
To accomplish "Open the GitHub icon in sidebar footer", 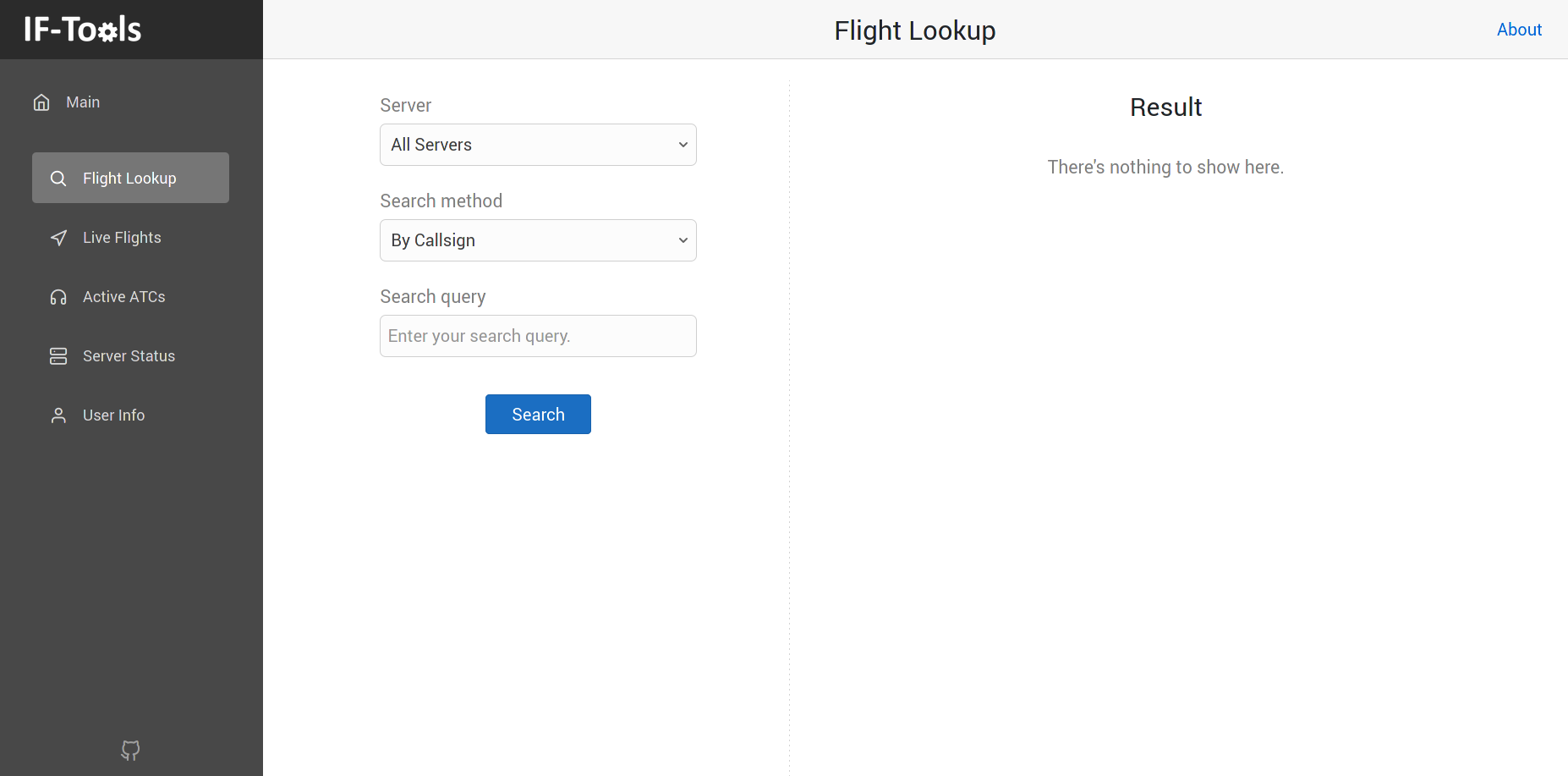I will [130, 750].
